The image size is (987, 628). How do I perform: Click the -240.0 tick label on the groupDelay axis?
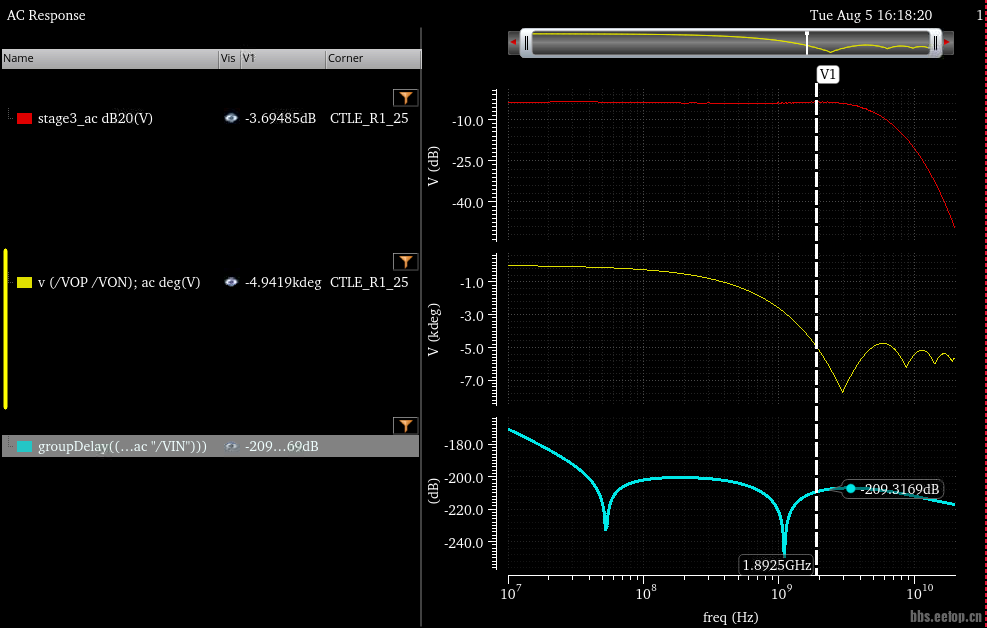[463, 543]
